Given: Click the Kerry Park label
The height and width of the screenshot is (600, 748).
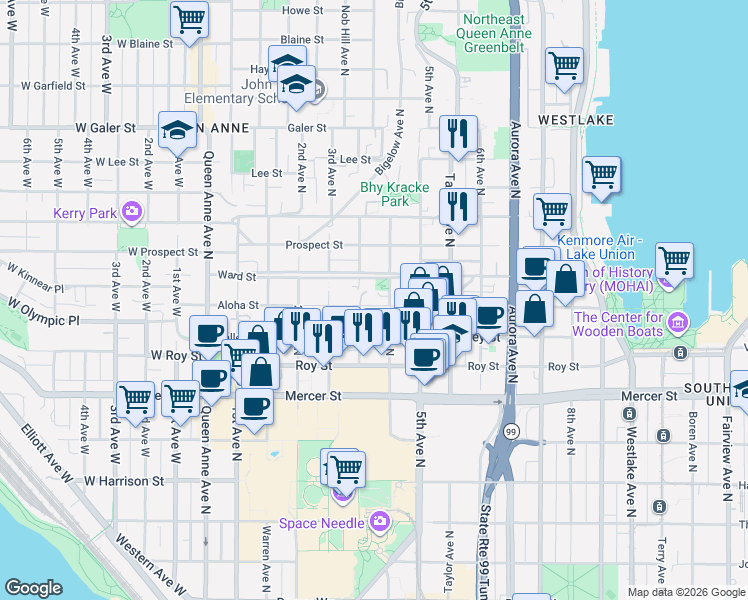Looking at the screenshot, I should 85,213.
